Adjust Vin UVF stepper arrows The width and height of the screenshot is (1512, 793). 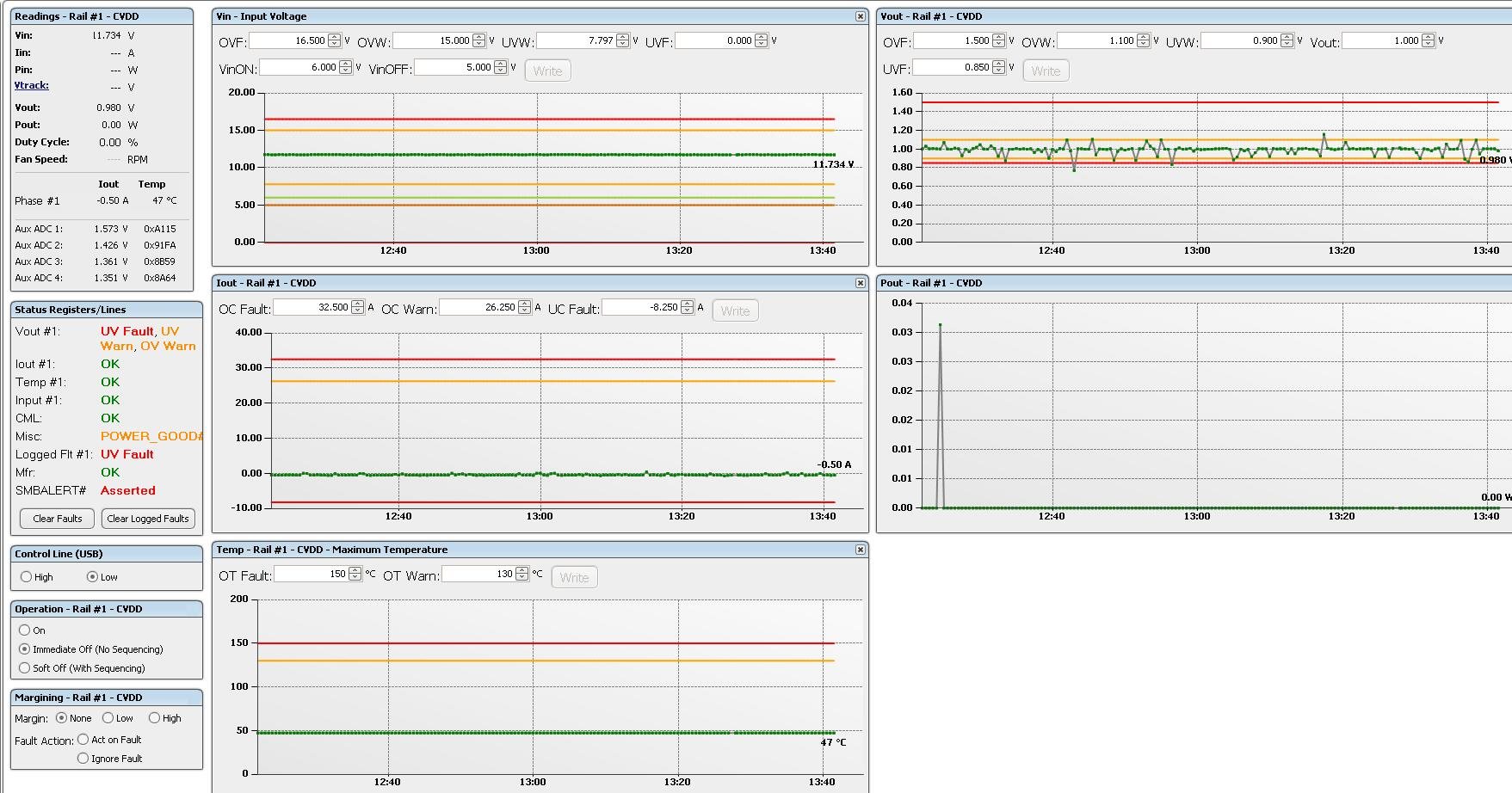tap(762, 40)
